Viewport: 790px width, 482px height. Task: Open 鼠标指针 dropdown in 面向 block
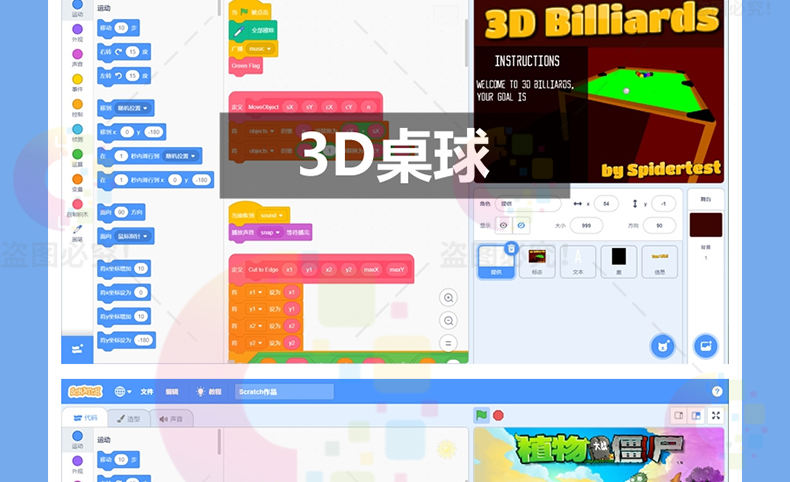(x=133, y=236)
